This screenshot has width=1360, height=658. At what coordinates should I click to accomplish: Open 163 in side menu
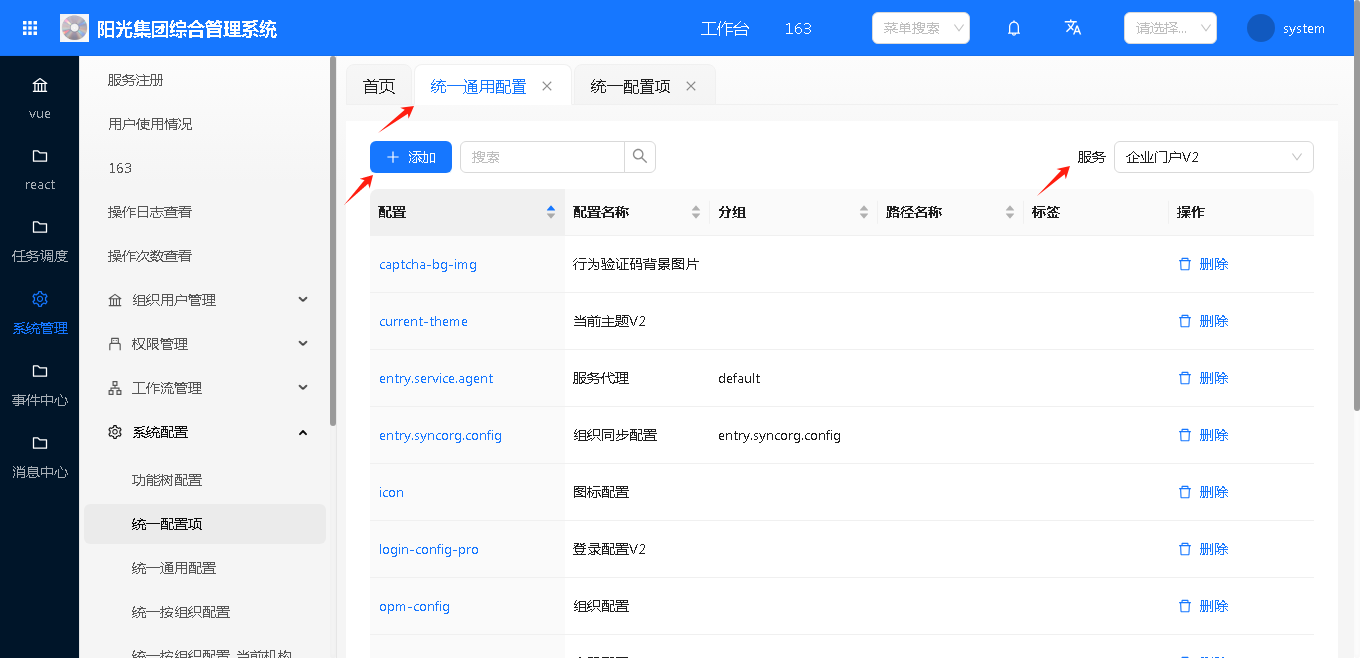[120, 168]
